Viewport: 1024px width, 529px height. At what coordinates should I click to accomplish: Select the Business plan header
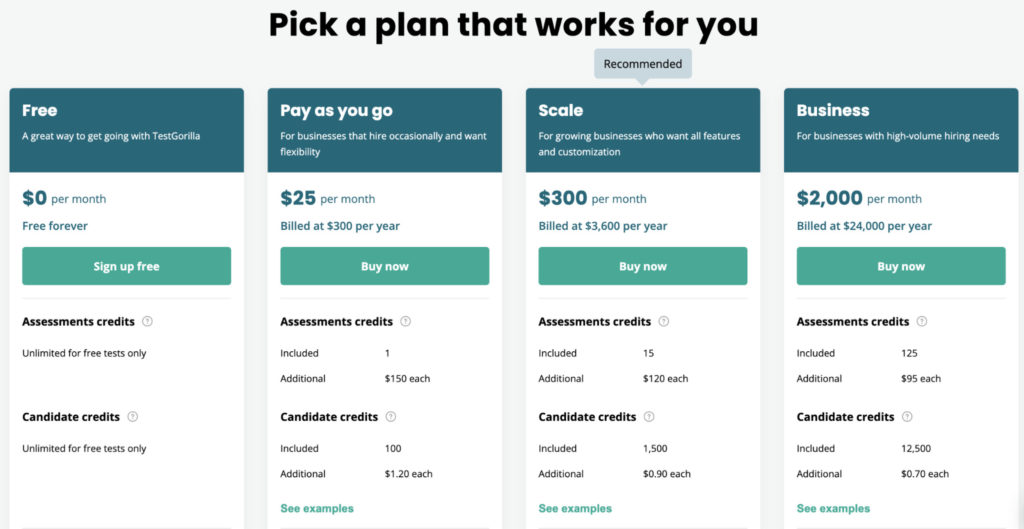(901, 129)
